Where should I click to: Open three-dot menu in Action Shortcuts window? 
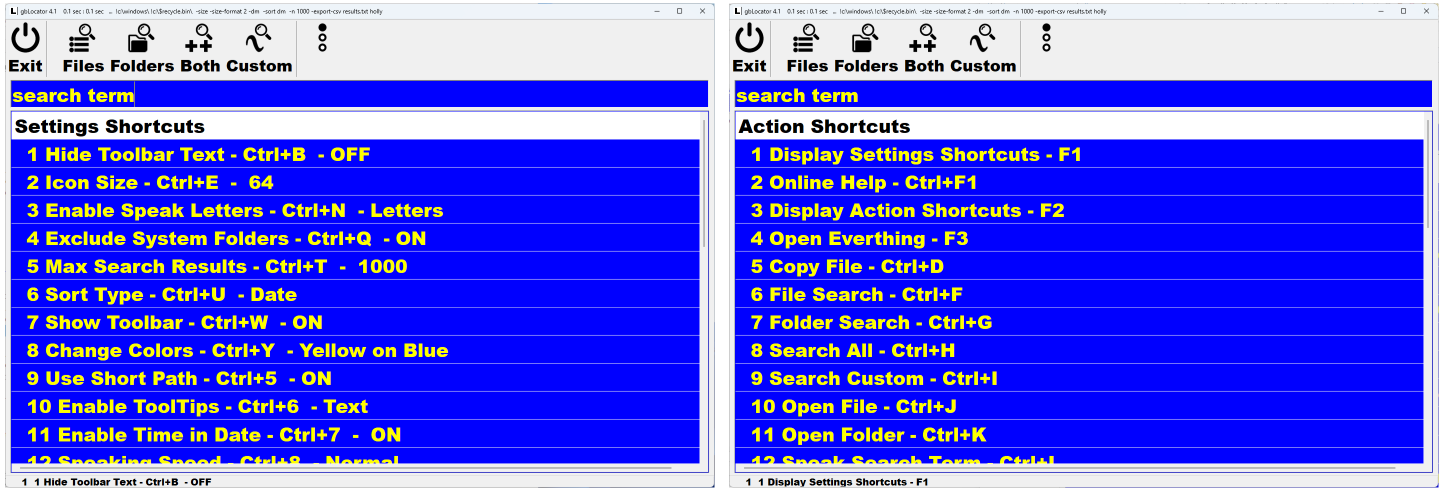(x=1046, y=38)
